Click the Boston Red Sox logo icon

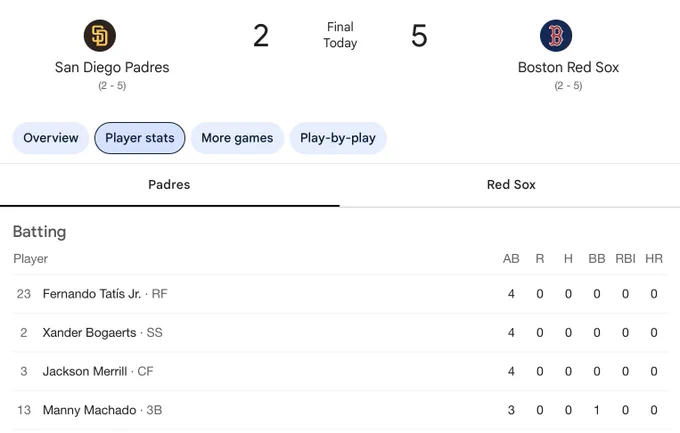point(556,36)
